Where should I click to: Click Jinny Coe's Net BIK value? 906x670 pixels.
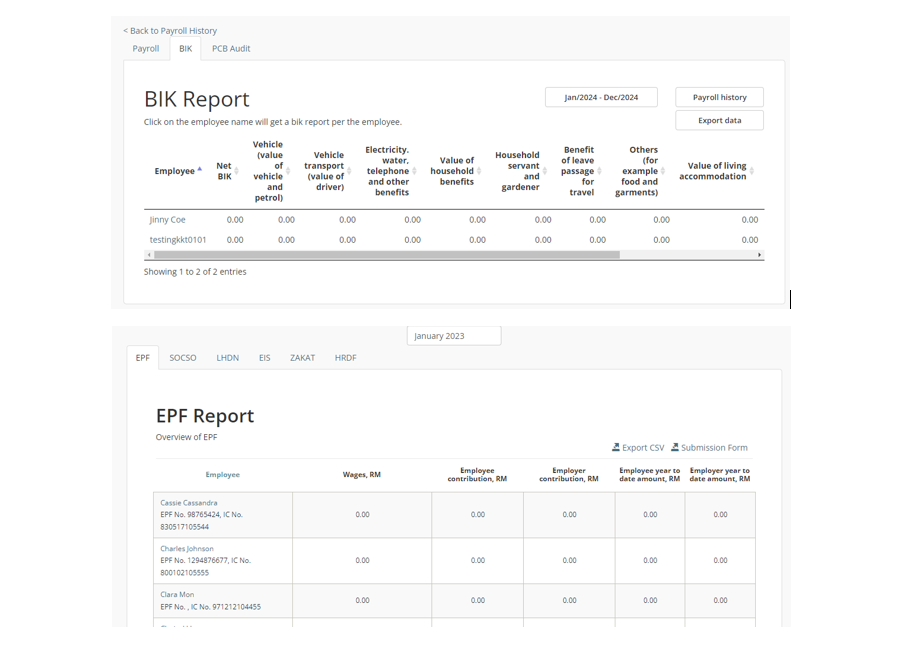click(x=235, y=219)
